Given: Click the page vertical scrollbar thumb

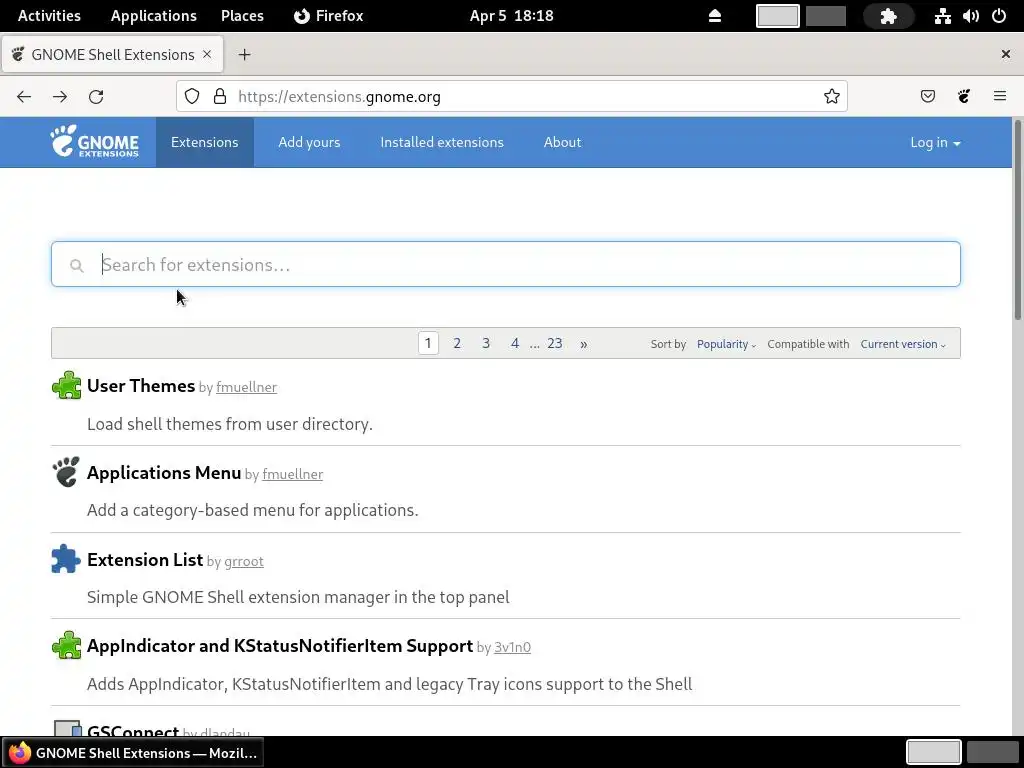Looking at the screenshot, I should (x=1017, y=219).
